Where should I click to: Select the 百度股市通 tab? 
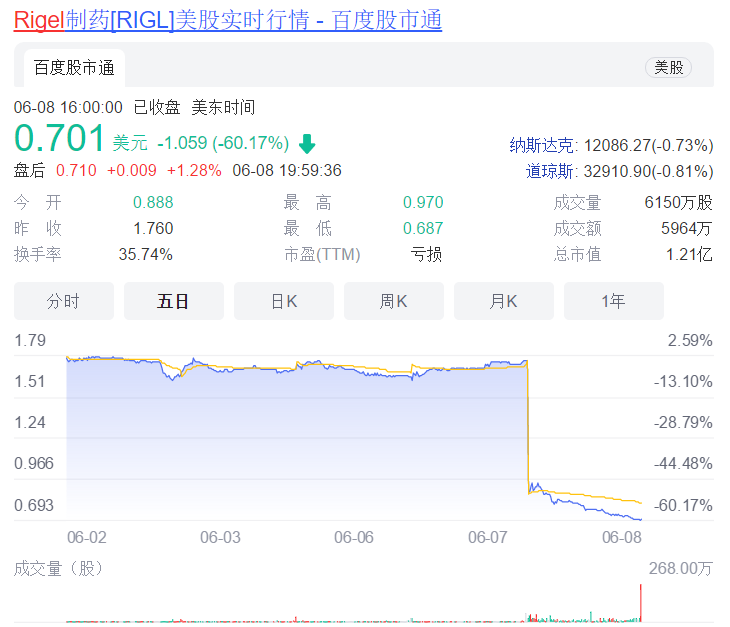click(x=74, y=68)
